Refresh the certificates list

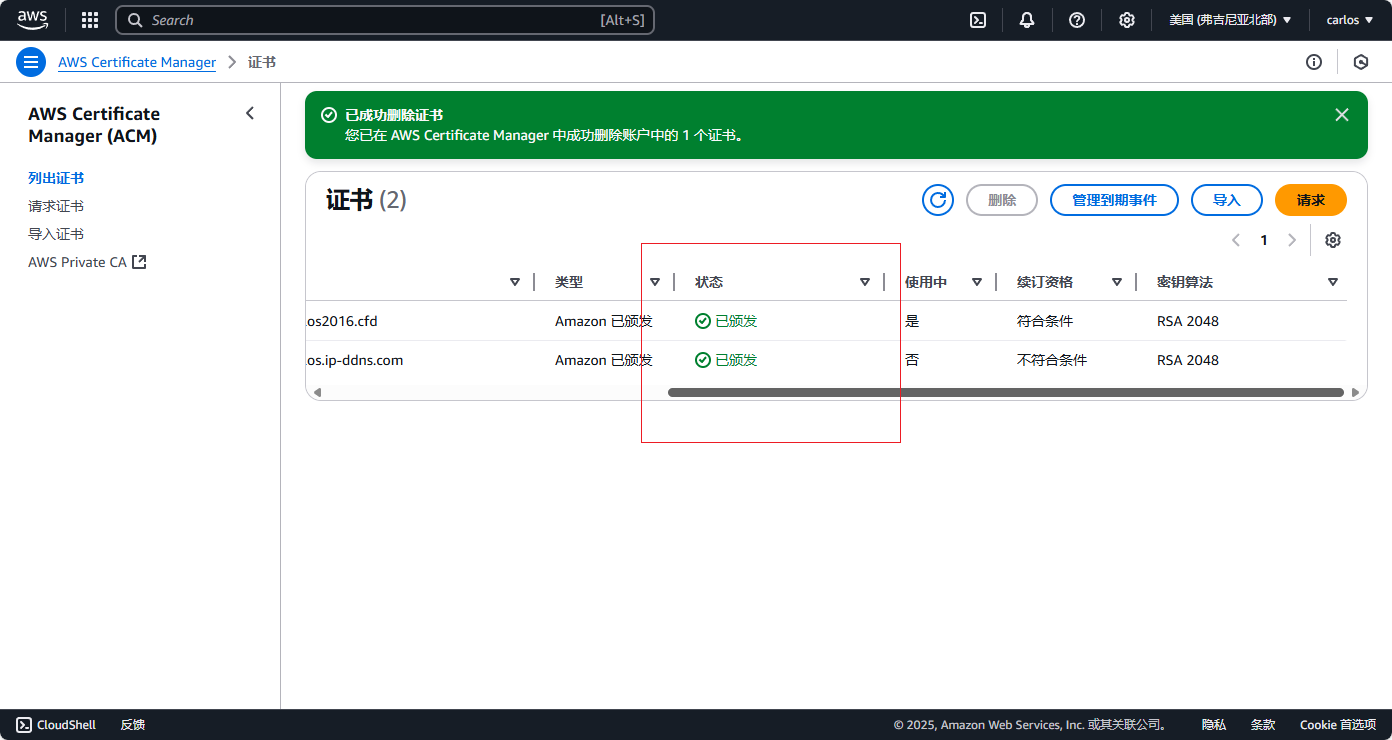click(x=938, y=200)
